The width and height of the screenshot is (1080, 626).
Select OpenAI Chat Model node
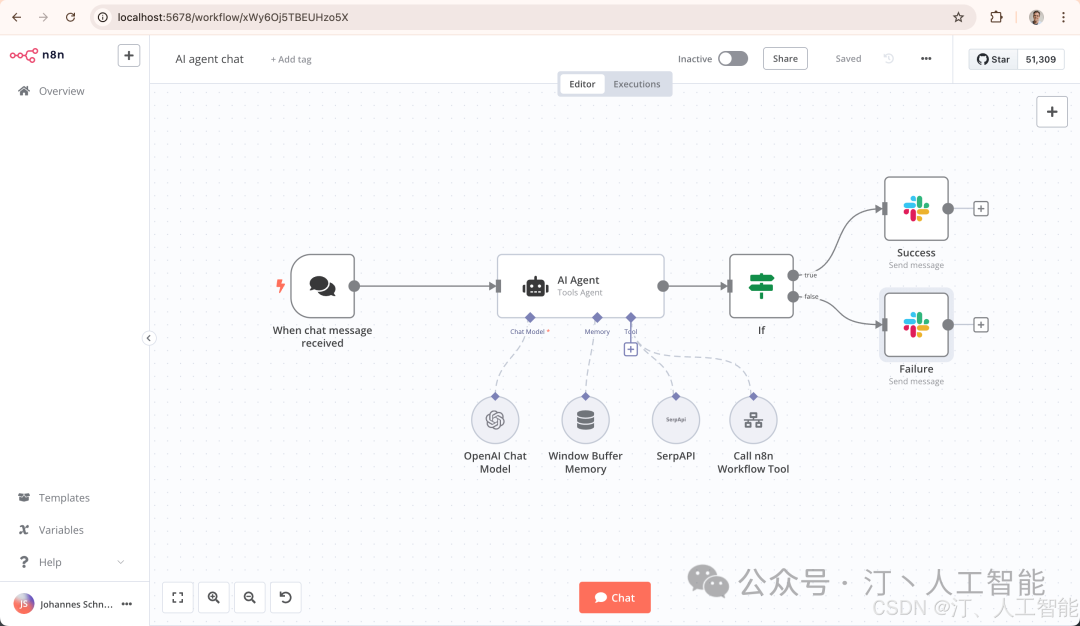click(x=495, y=419)
